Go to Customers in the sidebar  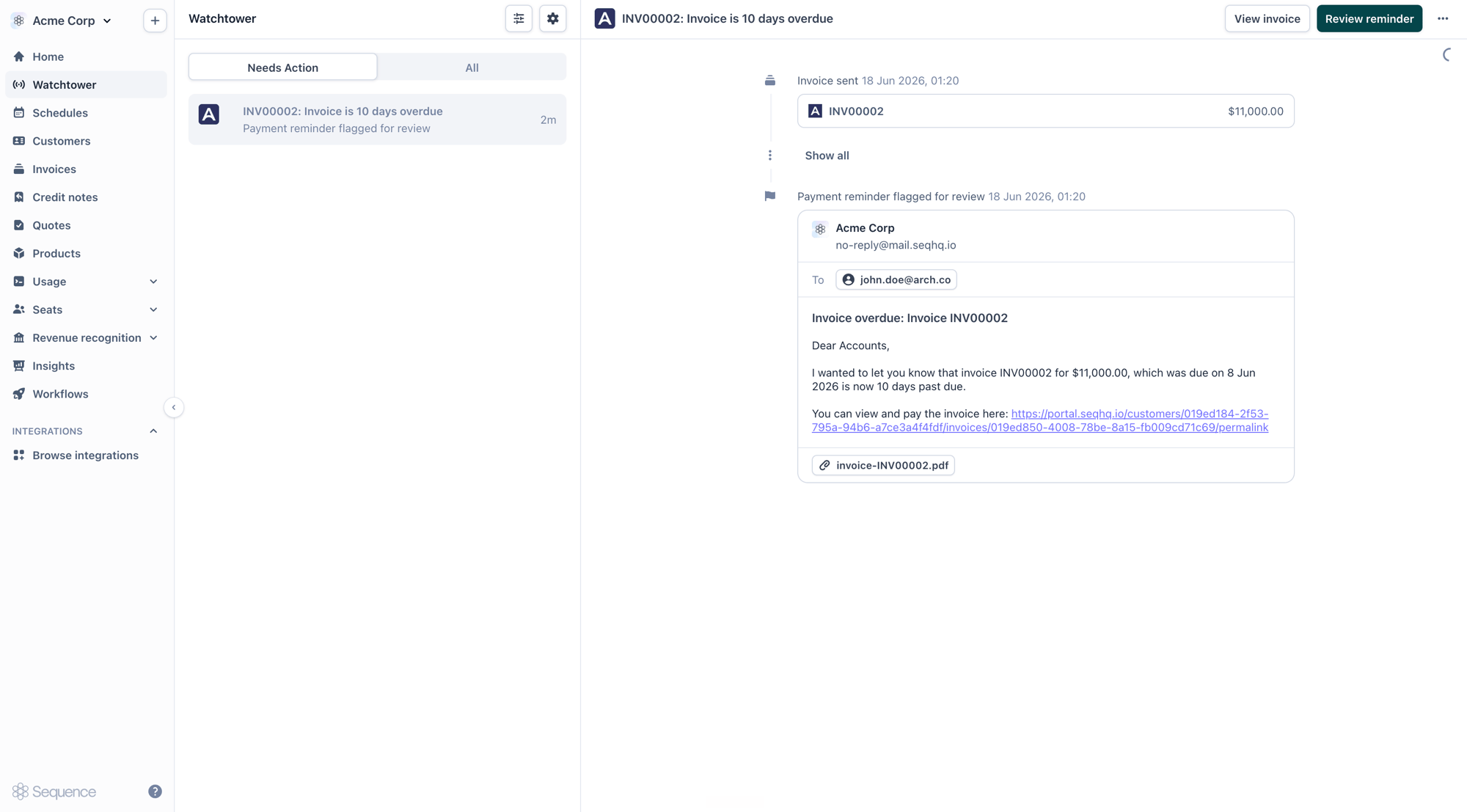(x=87, y=141)
